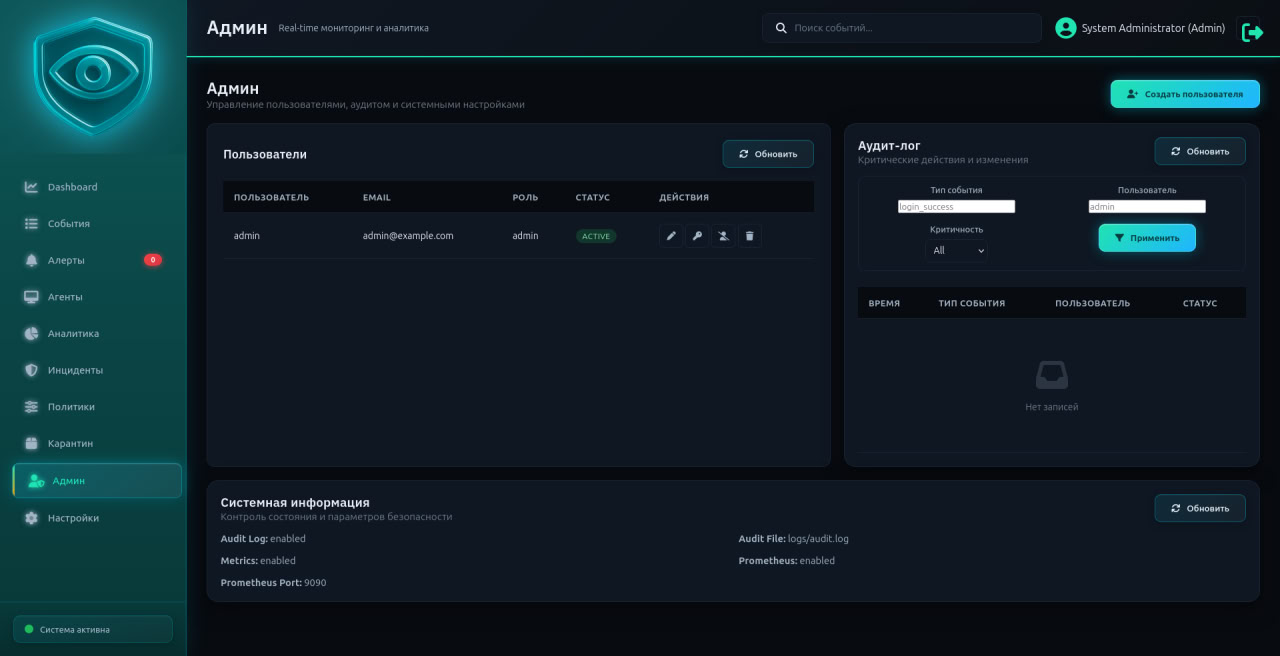Open Аналитика in the sidebar
This screenshot has width=1280, height=656.
[97, 334]
